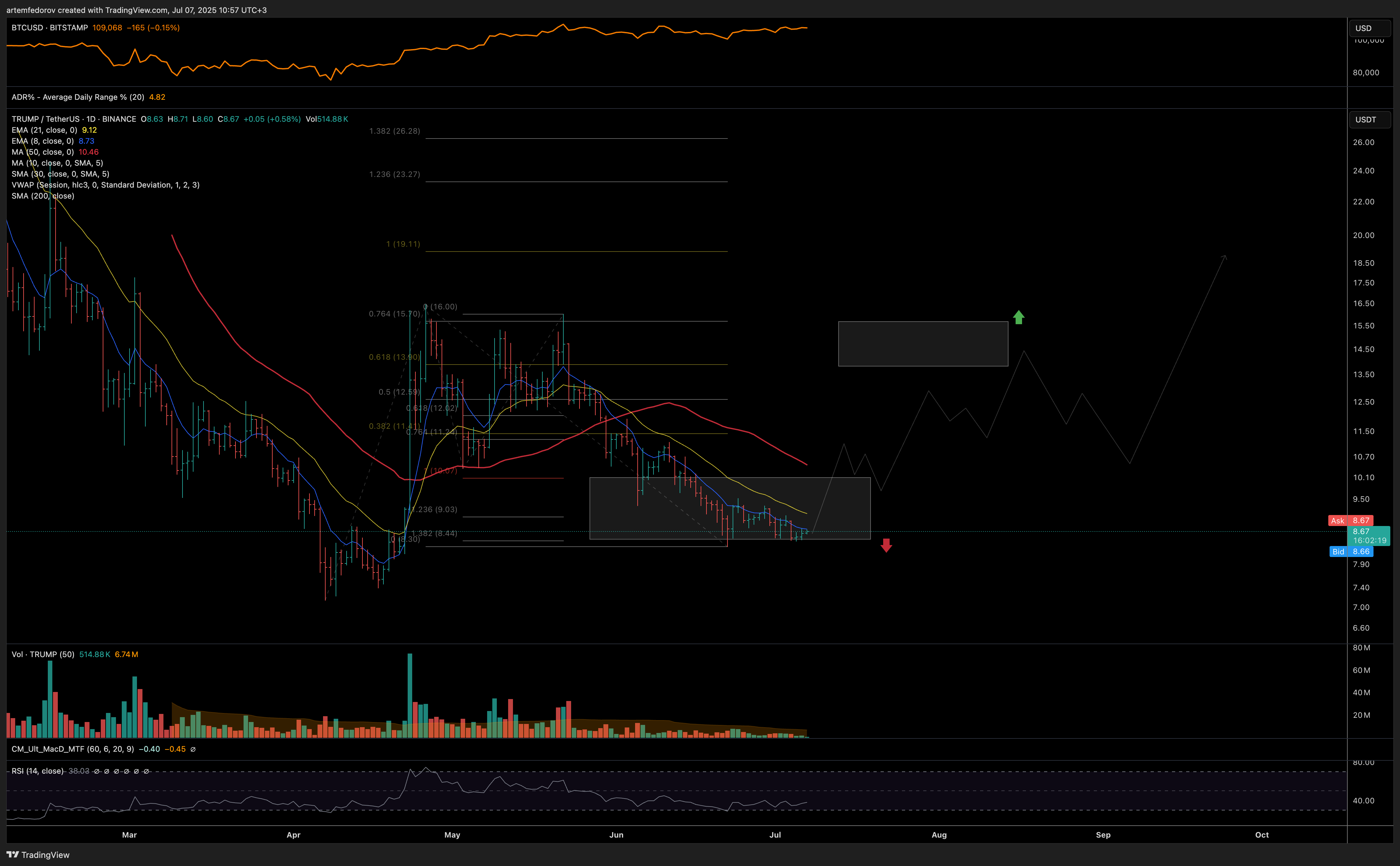This screenshot has height=866, width=1400.
Task: Click the Fib label 0 (16.00)
Action: (440, 307)
